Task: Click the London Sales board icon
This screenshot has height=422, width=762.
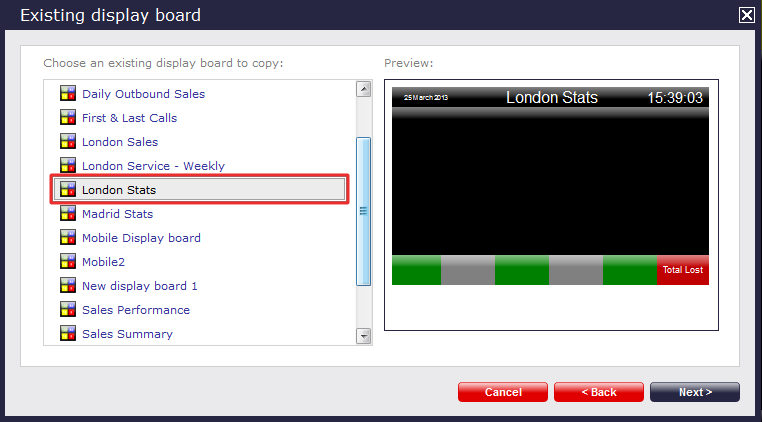Action: [68, 141]
